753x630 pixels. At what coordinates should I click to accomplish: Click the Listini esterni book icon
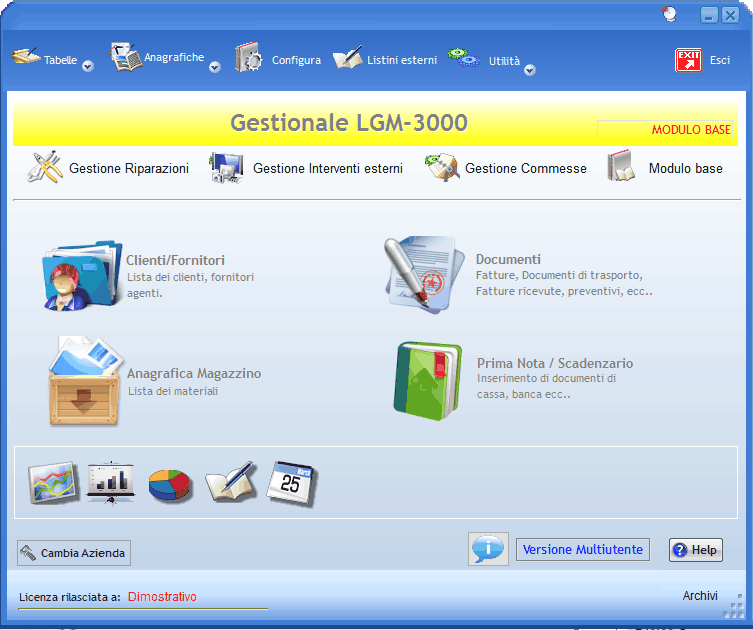click(348, 58)
